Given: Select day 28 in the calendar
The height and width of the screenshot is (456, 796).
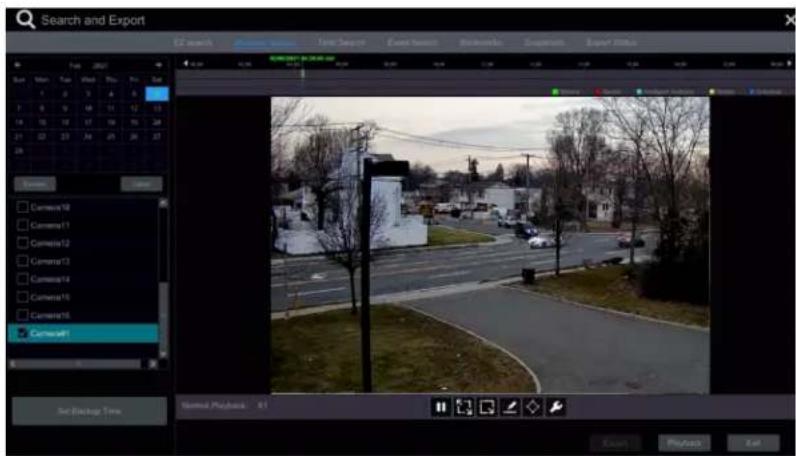Looking at the screenshot, I should tap(19, 151).
